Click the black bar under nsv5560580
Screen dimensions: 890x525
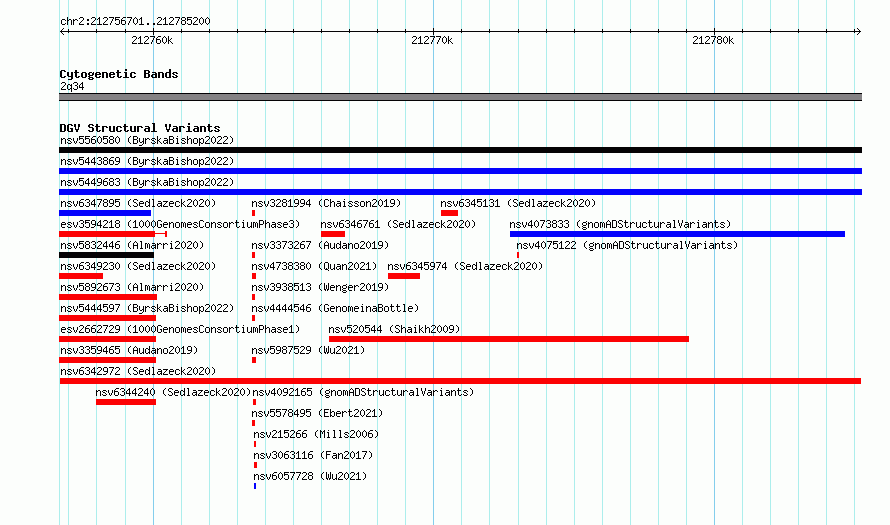[x=460, y=150]
